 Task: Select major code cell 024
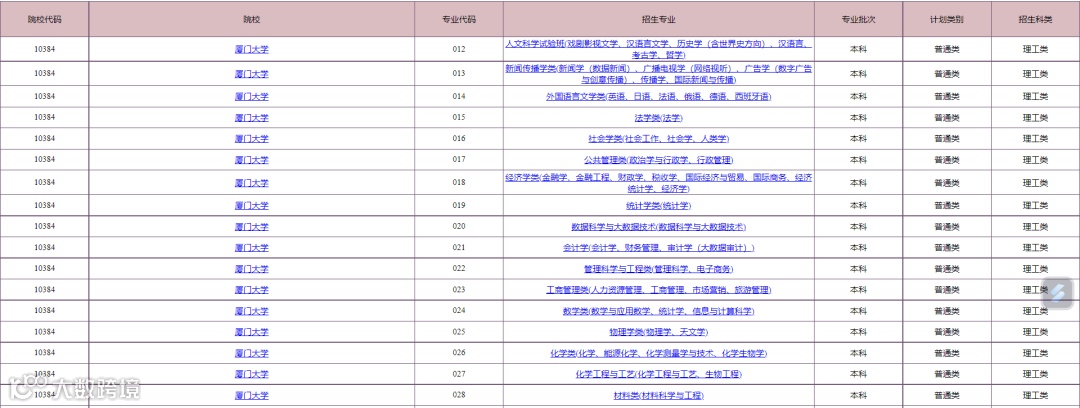pyautogui.click(x=459, y=310)
